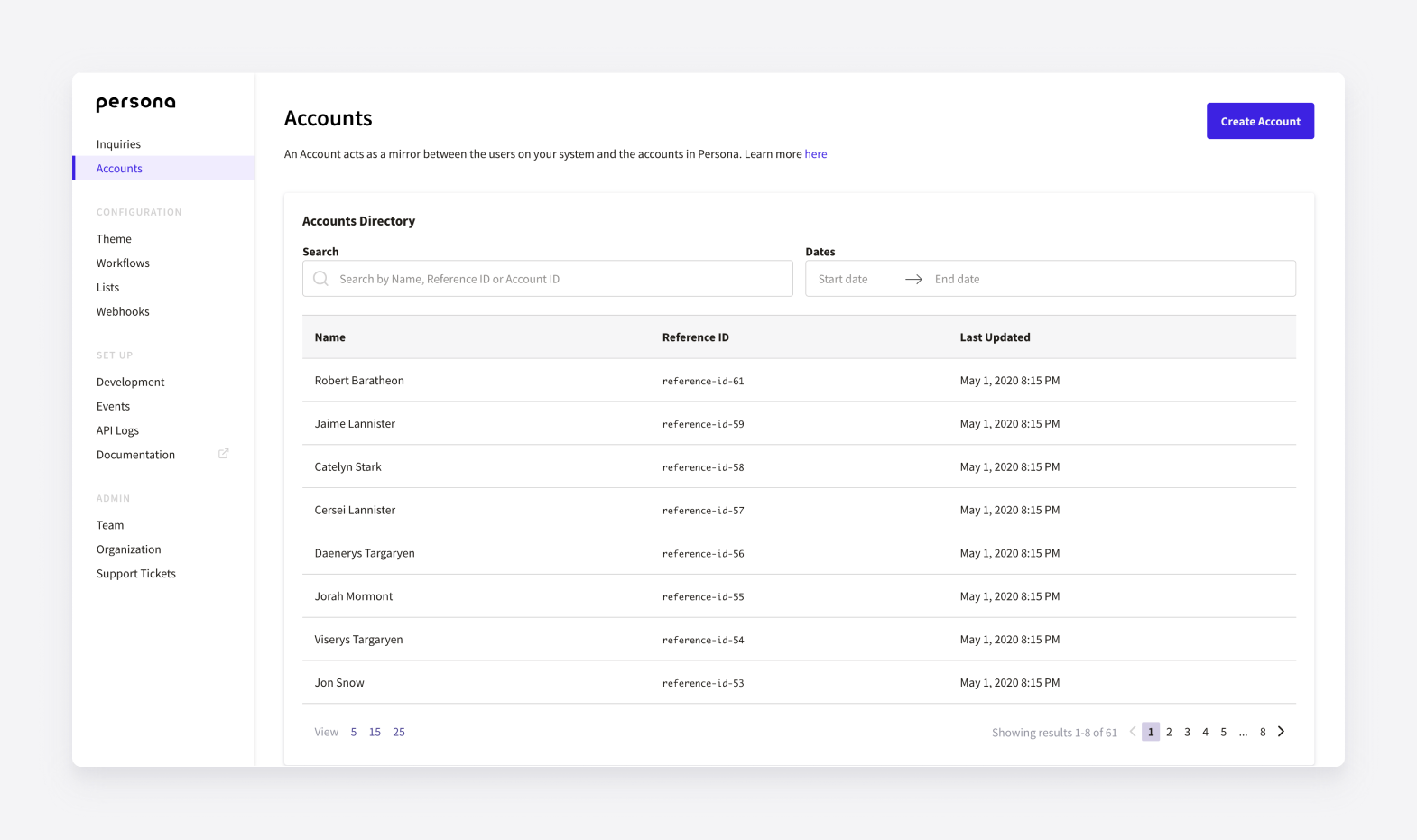
Task: Open Jorah Mormont account row
Action: point(799,596)
